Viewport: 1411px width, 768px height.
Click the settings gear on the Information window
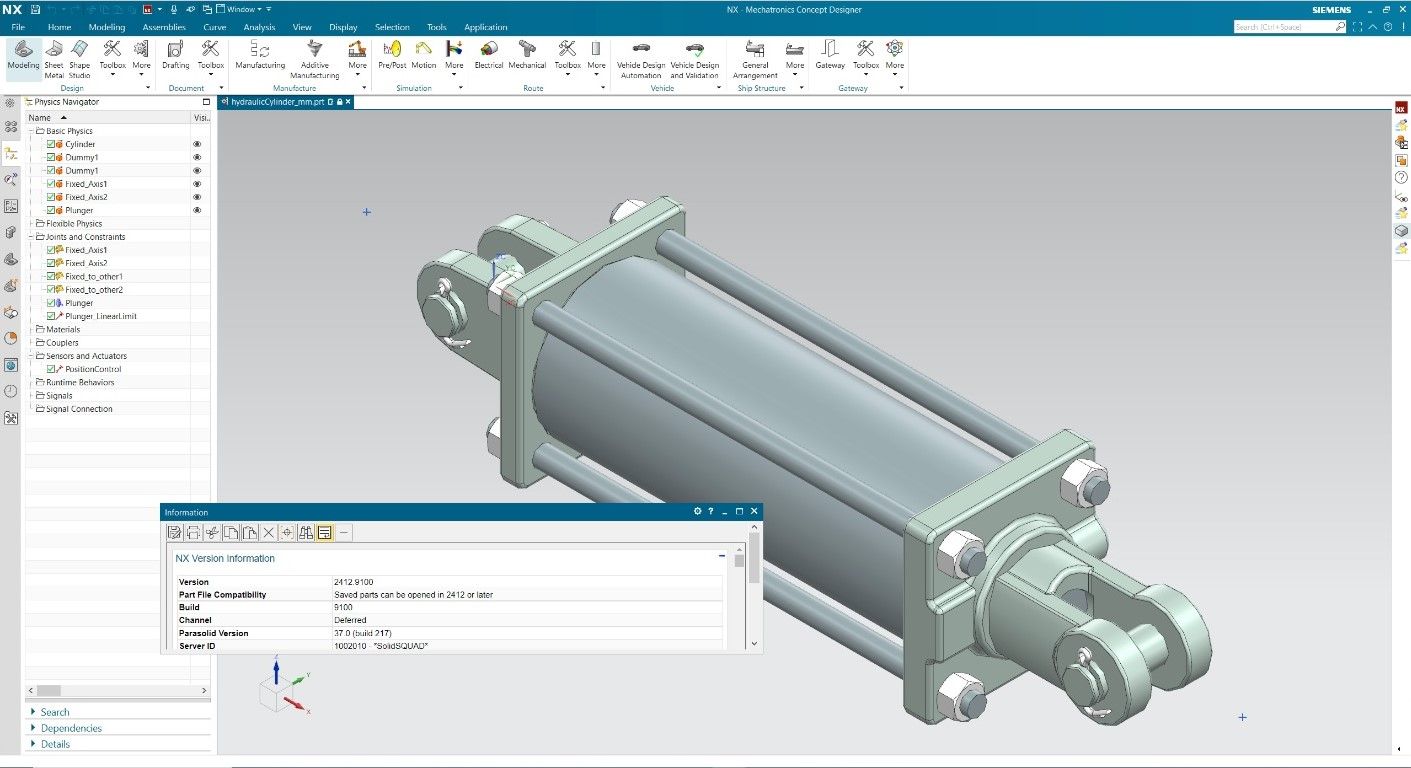697,511
